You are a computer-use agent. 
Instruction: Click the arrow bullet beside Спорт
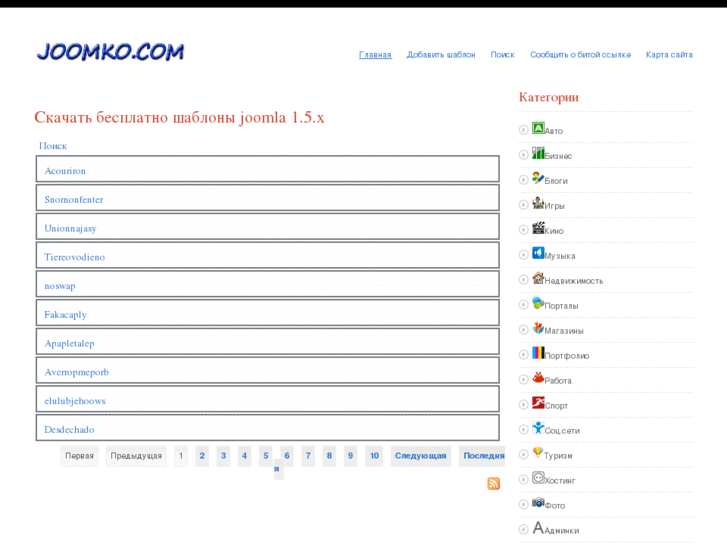point(523,404)
